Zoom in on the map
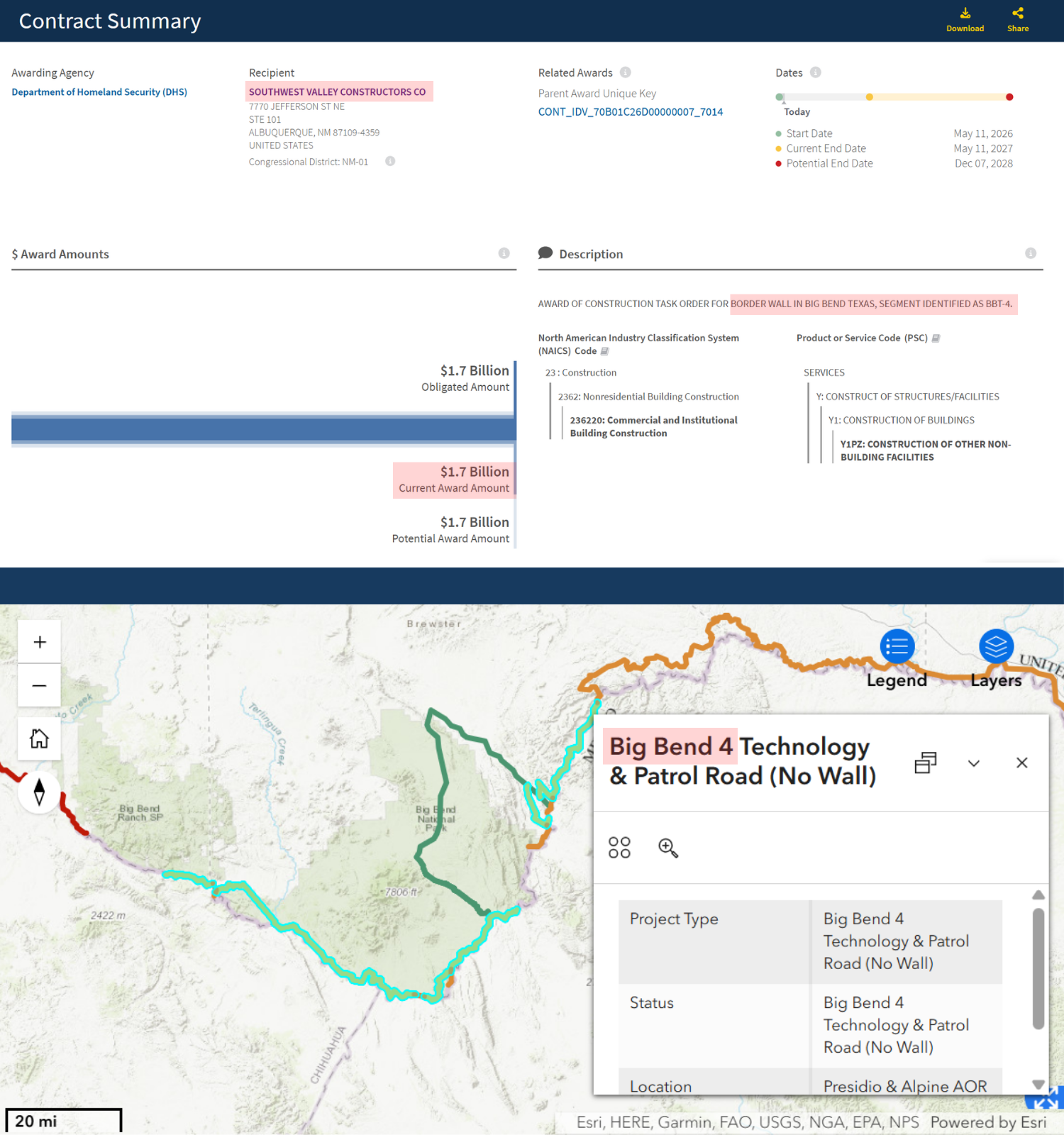 (x=40, y=642)
